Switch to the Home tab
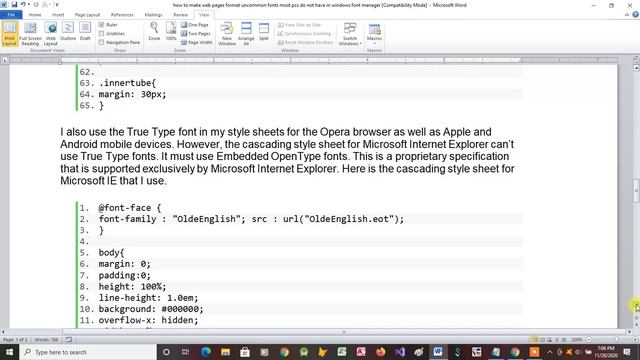The image size is (640, 360). [35, 15]
